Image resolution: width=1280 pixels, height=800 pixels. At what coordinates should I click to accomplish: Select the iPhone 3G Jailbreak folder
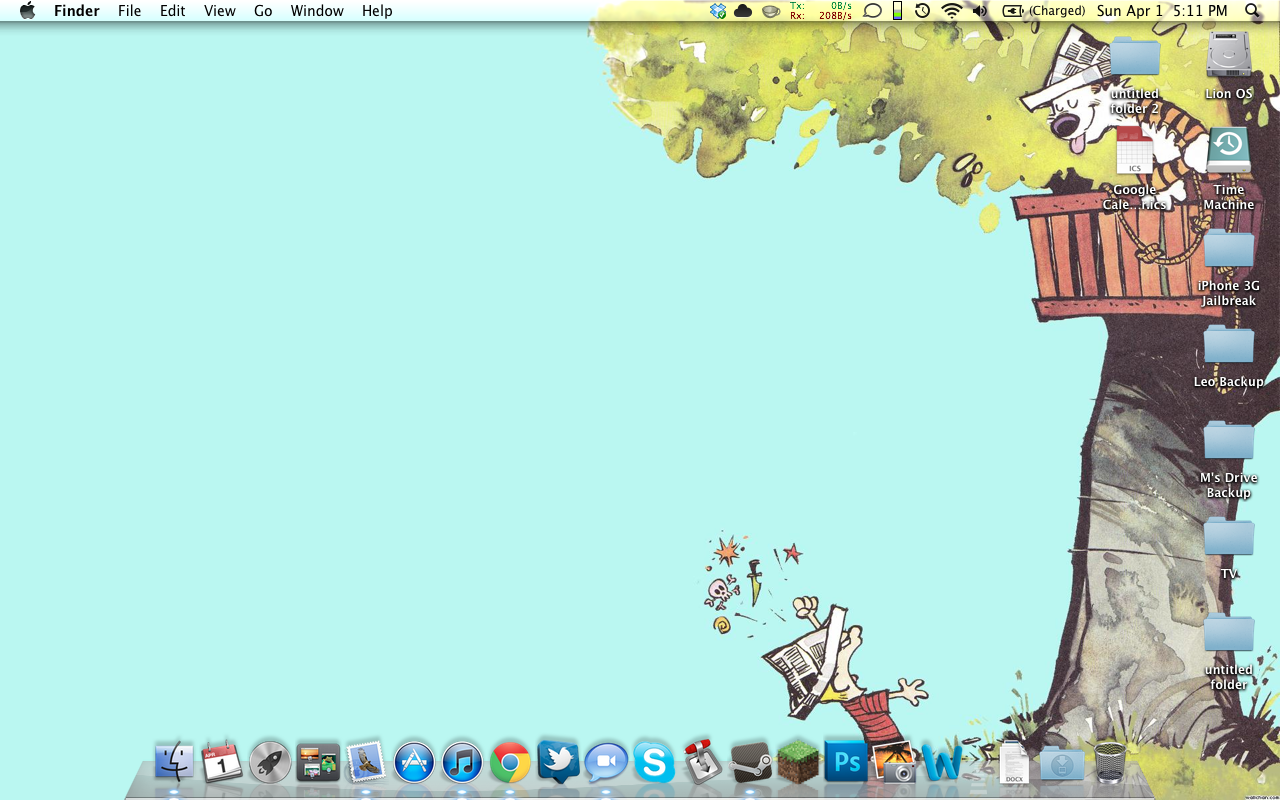pos(1229,250)
